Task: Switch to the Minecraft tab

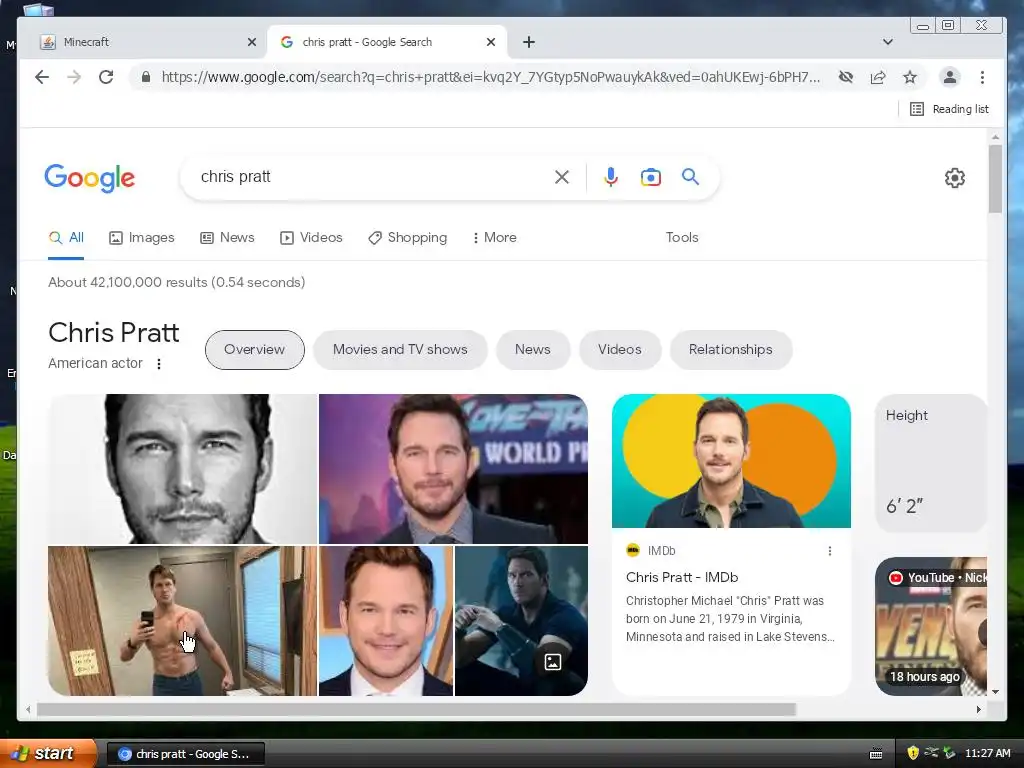Action: 142,42
